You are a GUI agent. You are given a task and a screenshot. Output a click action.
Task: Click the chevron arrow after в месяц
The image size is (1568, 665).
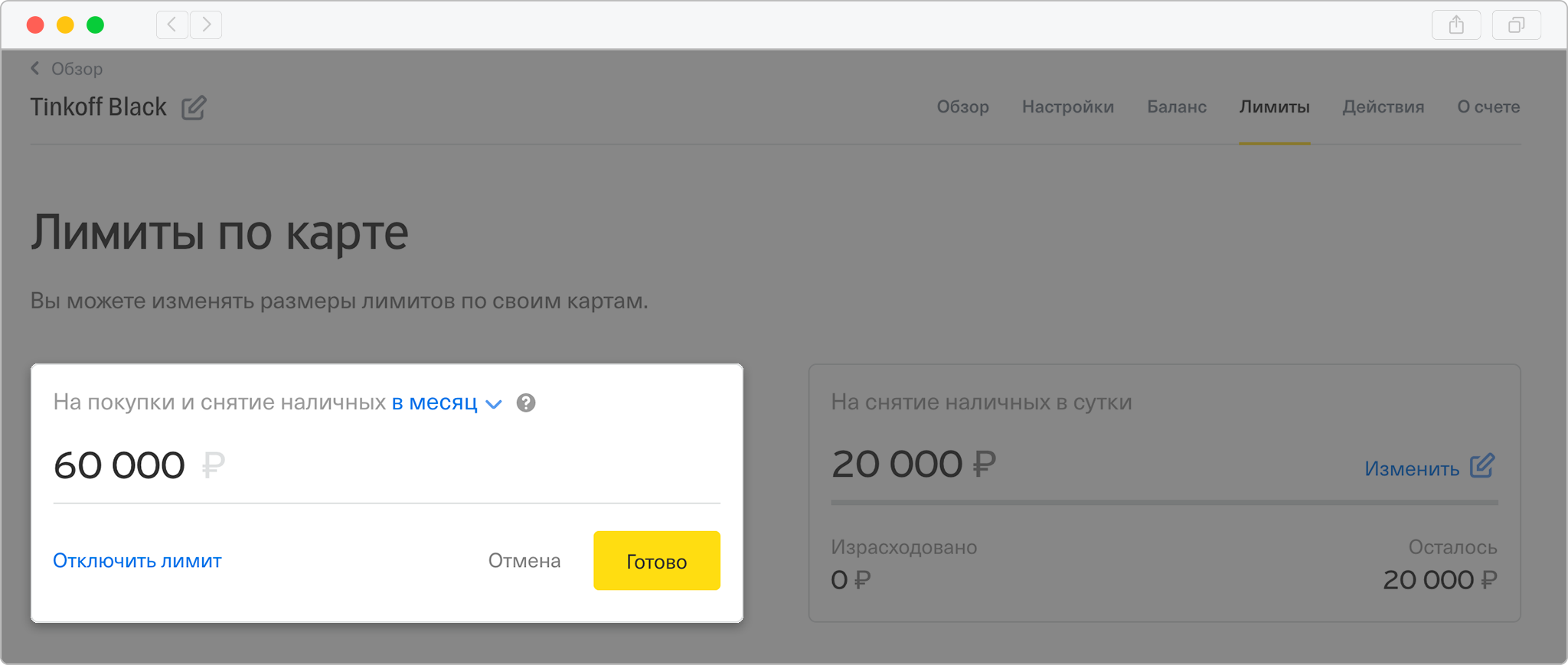click(x=494, y=404)
